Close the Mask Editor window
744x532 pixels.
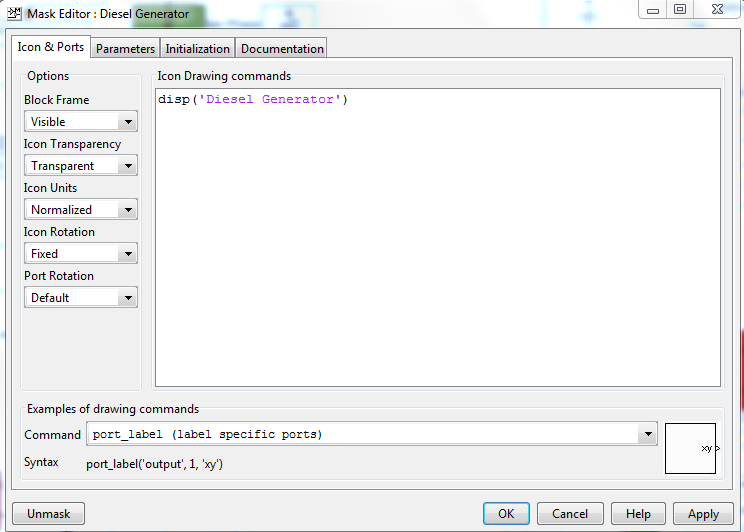click(x=717, y=9)
